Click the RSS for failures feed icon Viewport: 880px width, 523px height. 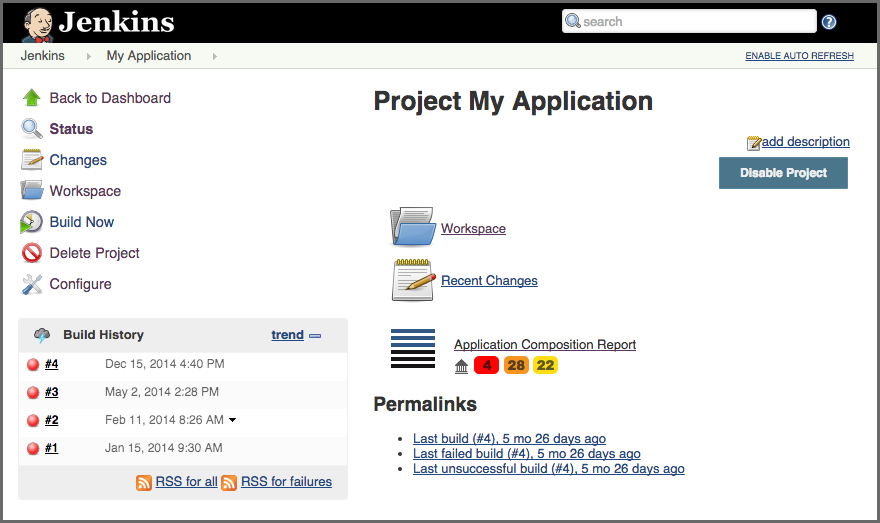pos(229,483)
